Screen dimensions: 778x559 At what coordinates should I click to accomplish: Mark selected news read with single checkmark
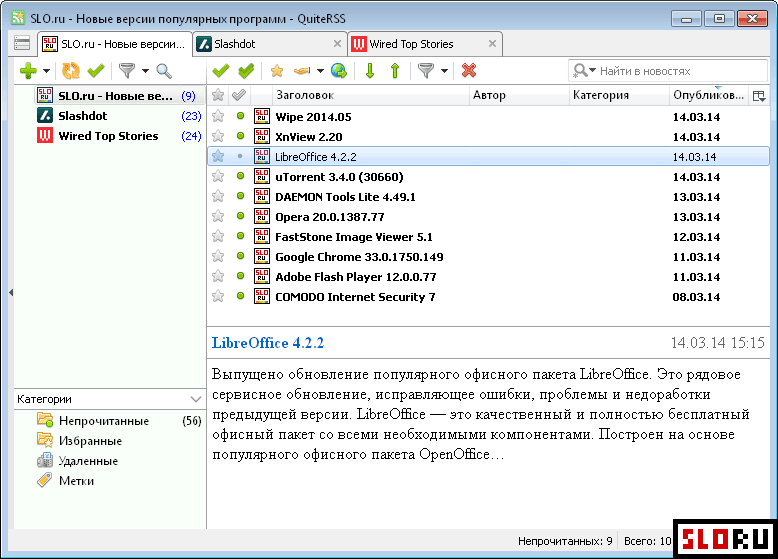221,71
